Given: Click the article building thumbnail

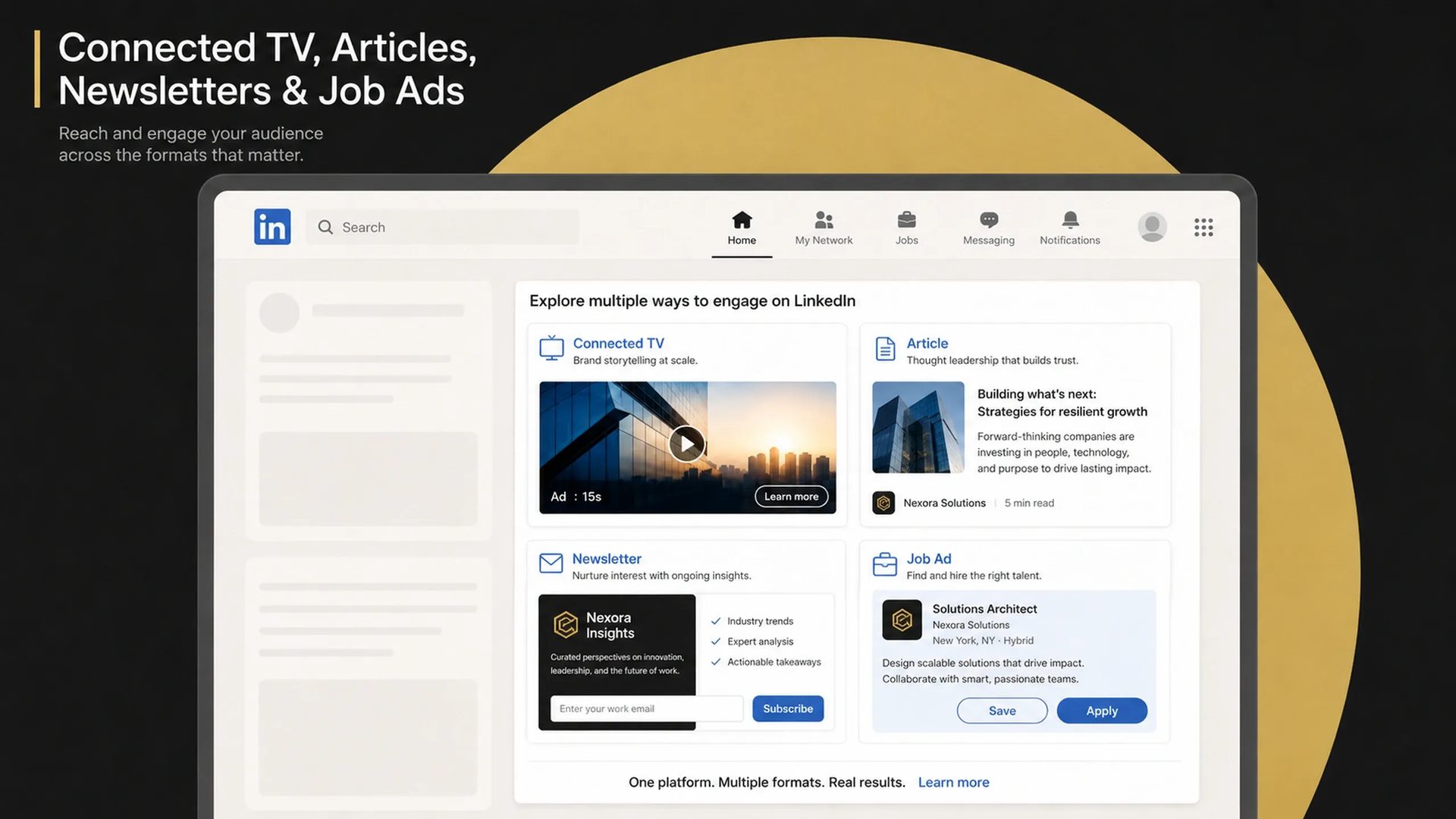Looking at the screenshot, I should pos(918,427).
